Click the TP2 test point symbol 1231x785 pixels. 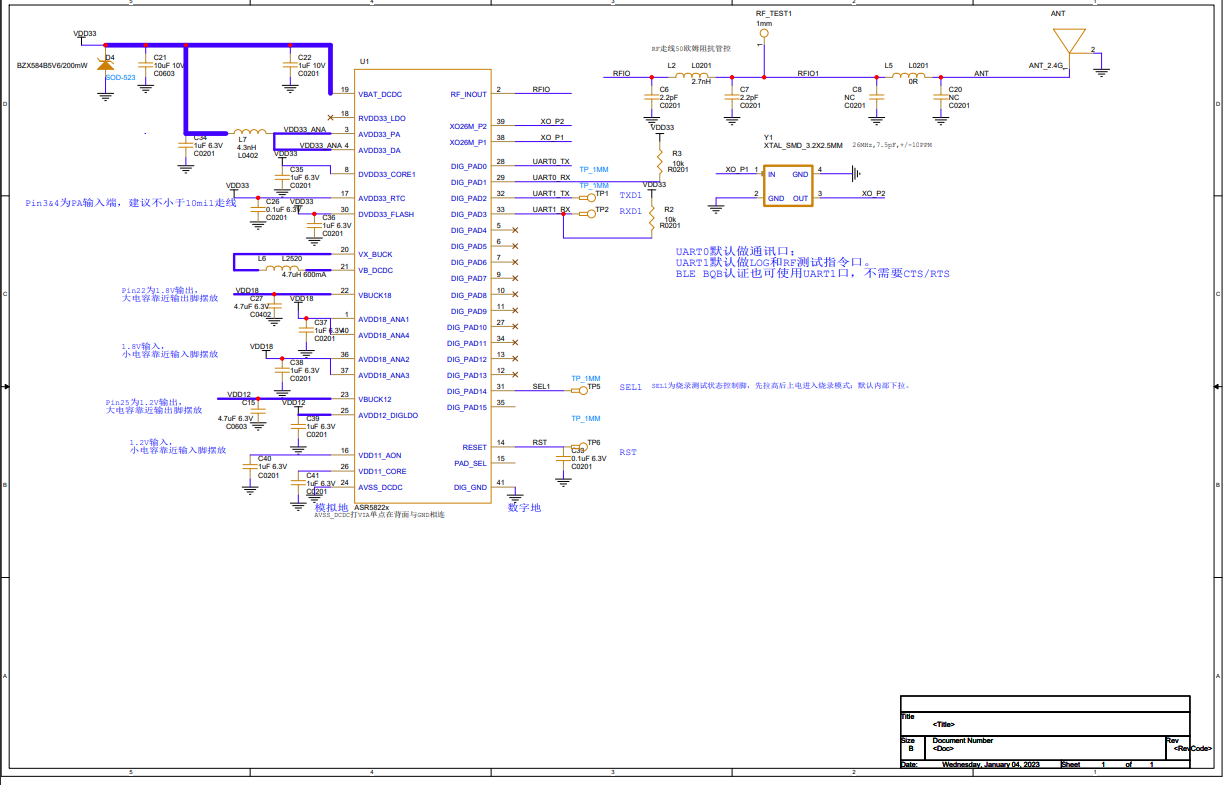point(589,213)
